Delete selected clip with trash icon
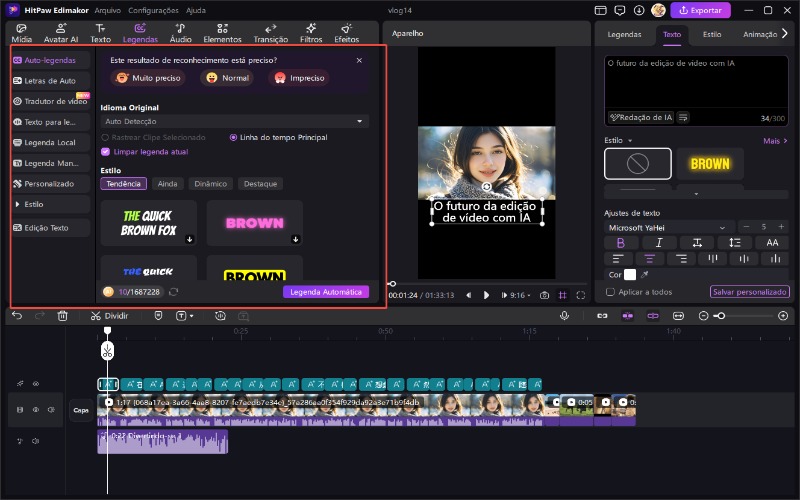Screen dimensions: 800x500 click(x=63, y=316)
